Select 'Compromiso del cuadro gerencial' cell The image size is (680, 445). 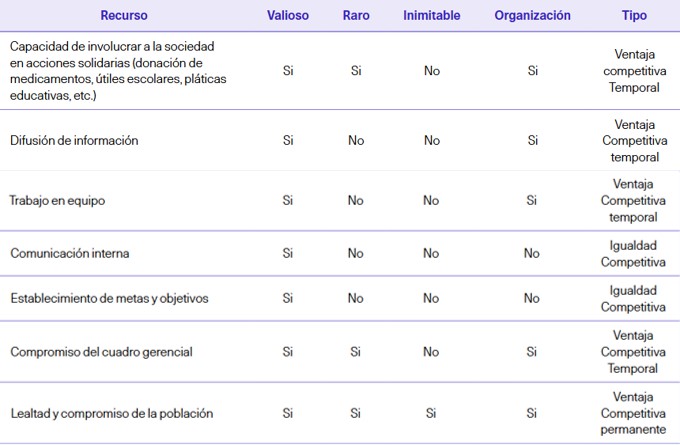coord(101,352)
